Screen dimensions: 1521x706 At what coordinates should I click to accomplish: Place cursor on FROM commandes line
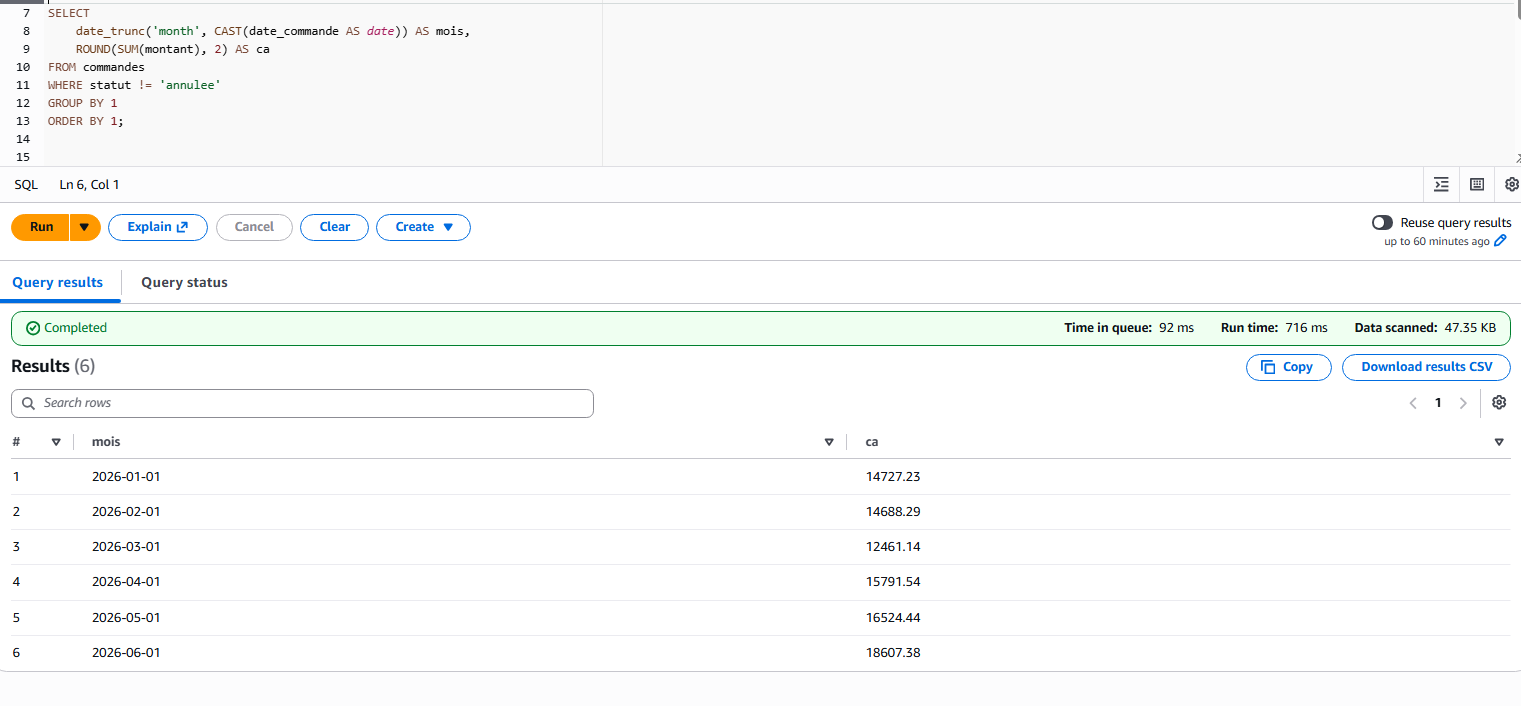(x=96, y=67)
